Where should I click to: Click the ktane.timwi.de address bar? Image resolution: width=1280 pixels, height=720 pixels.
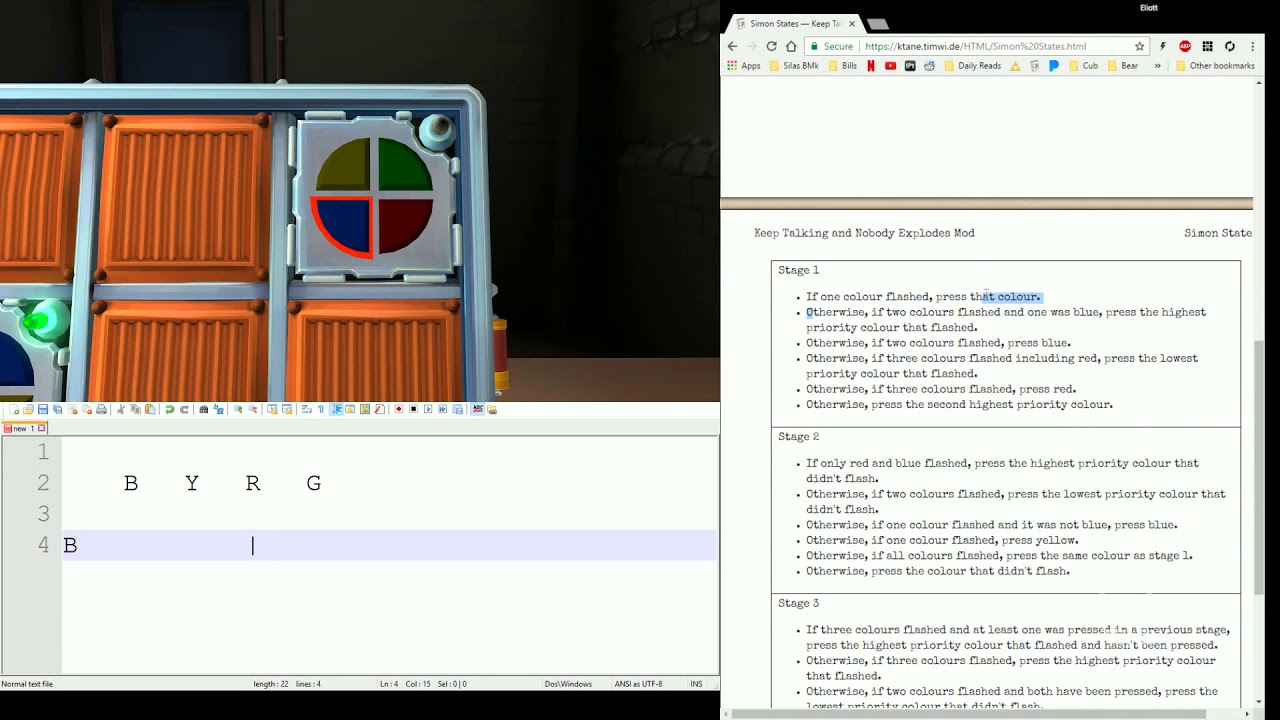tap(976, 46)
